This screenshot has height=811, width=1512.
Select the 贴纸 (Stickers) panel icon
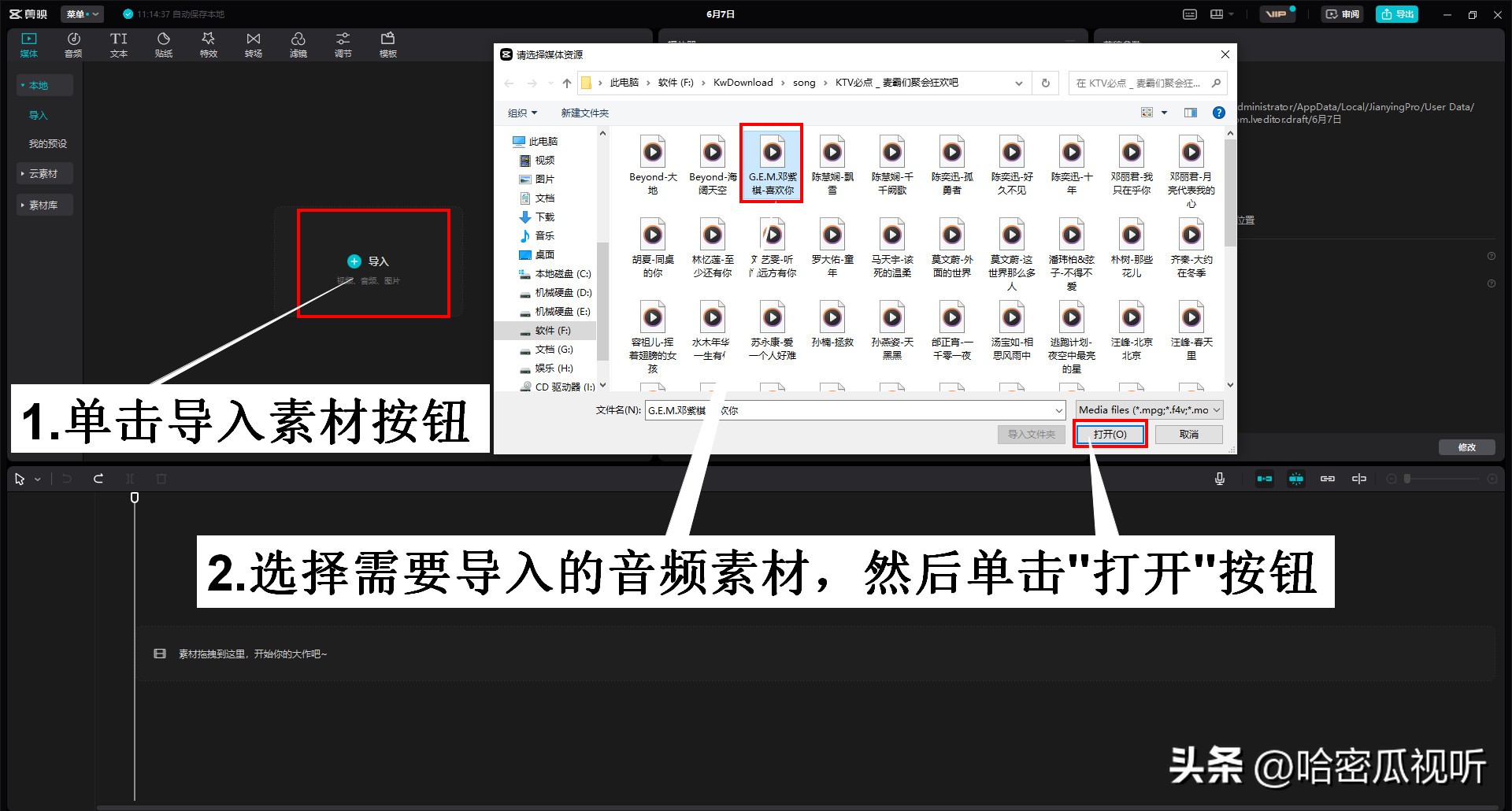[163, 43]
